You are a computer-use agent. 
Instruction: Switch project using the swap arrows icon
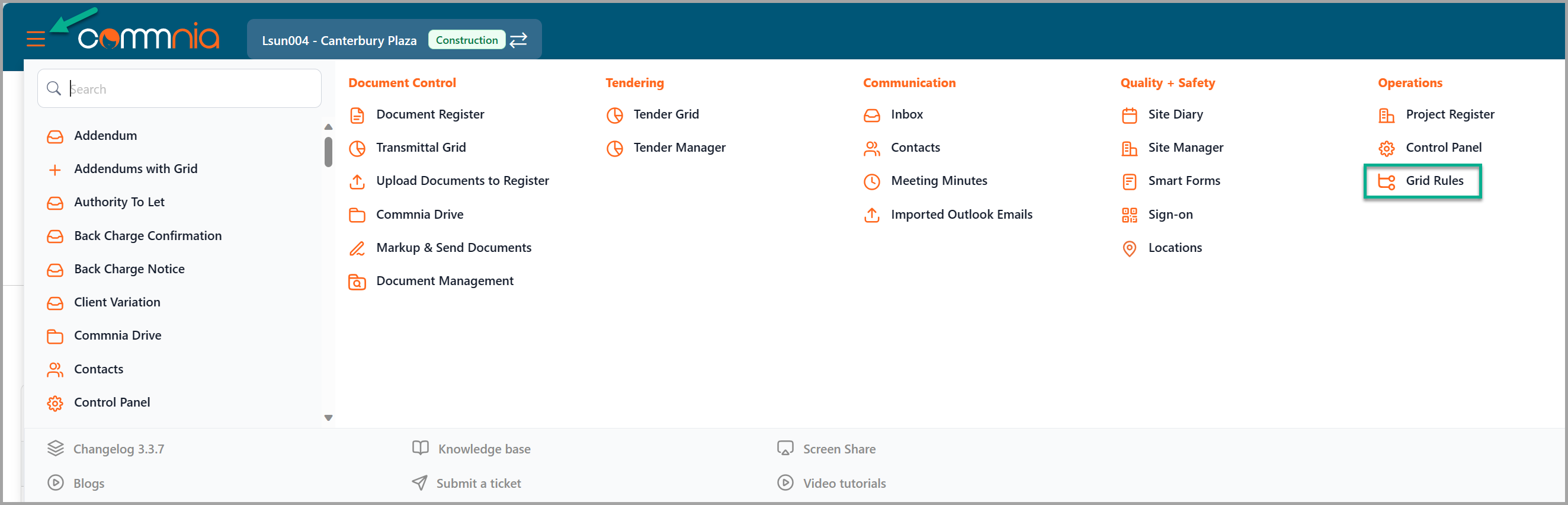click(x=518, y=40)
